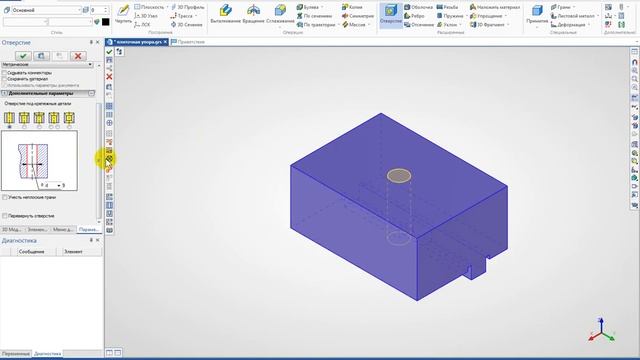Viewport: 640px width, 360px height.
Task: Click the black color swatch in the Стиль group
Action: [x=106, y=22]
